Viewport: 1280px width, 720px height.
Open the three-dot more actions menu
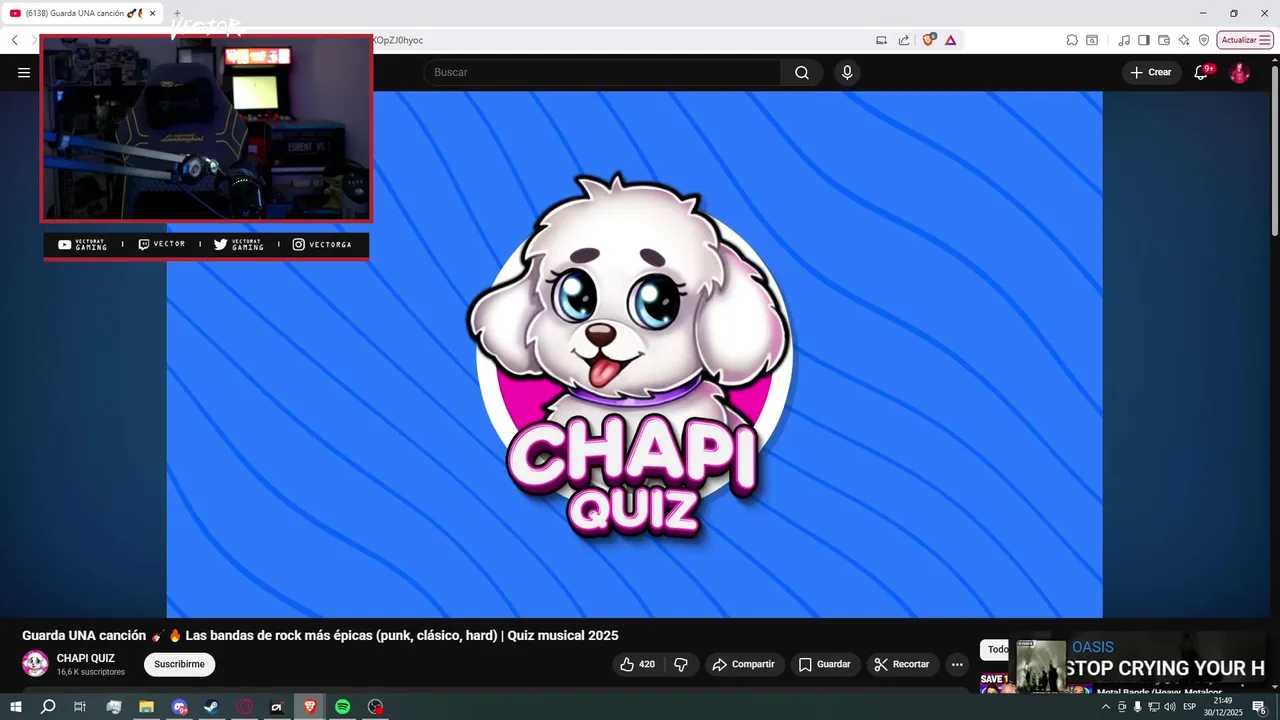coord(957,664)
